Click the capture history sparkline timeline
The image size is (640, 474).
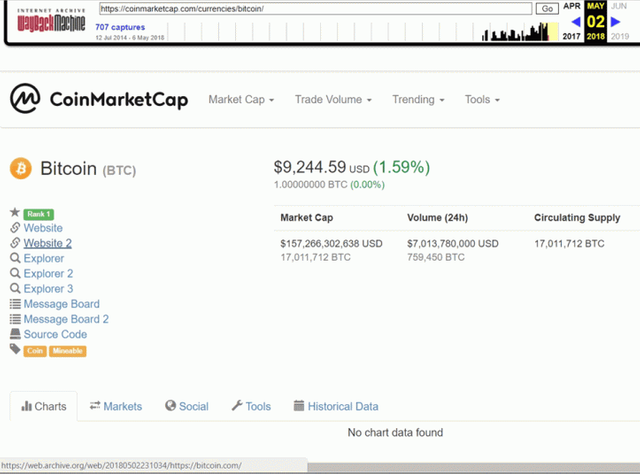coord(363,31)
